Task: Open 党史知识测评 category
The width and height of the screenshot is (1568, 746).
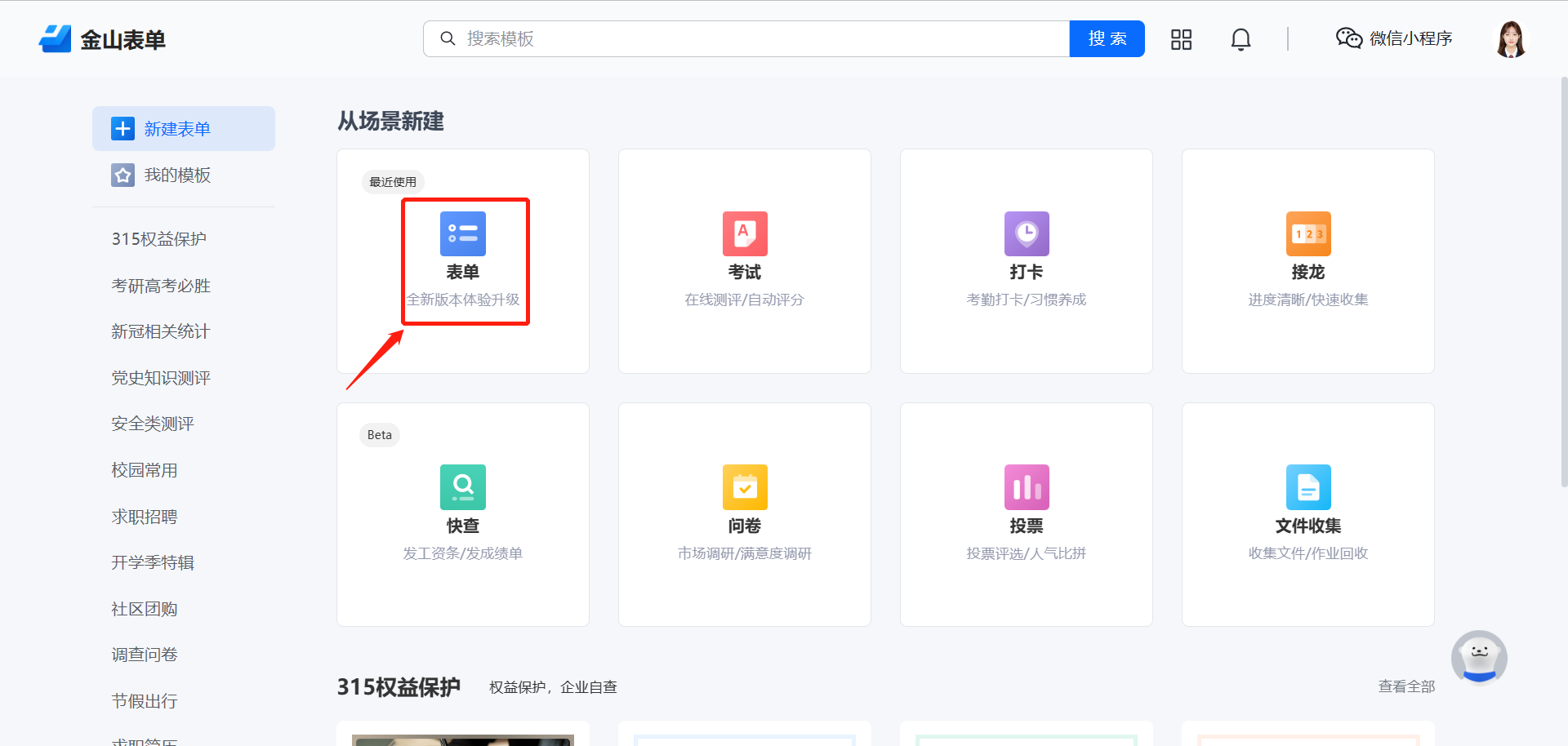Action: point(161,378)
